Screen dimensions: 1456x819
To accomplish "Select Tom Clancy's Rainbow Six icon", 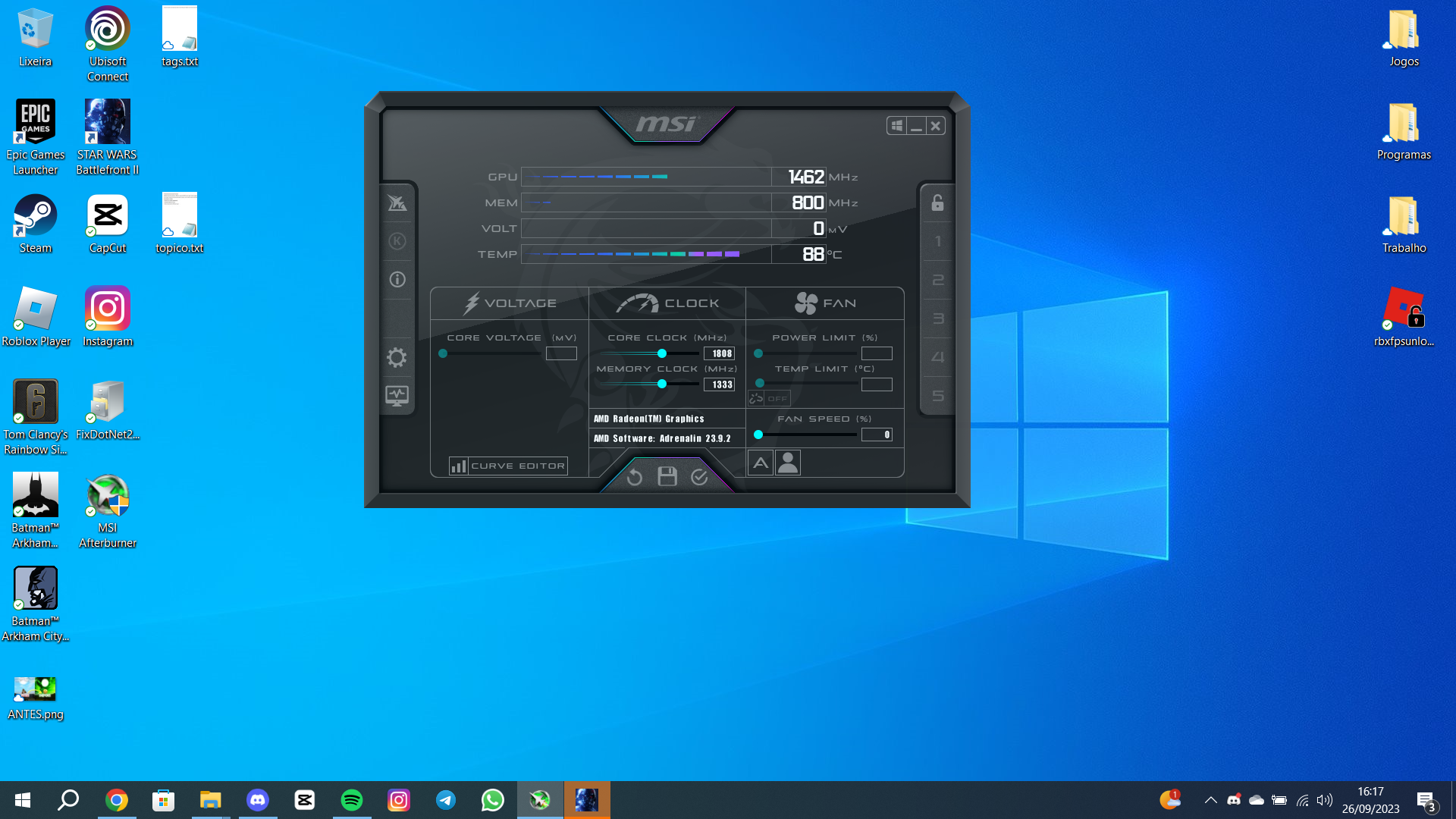I will pyautogui.click(x=36, y=417).
